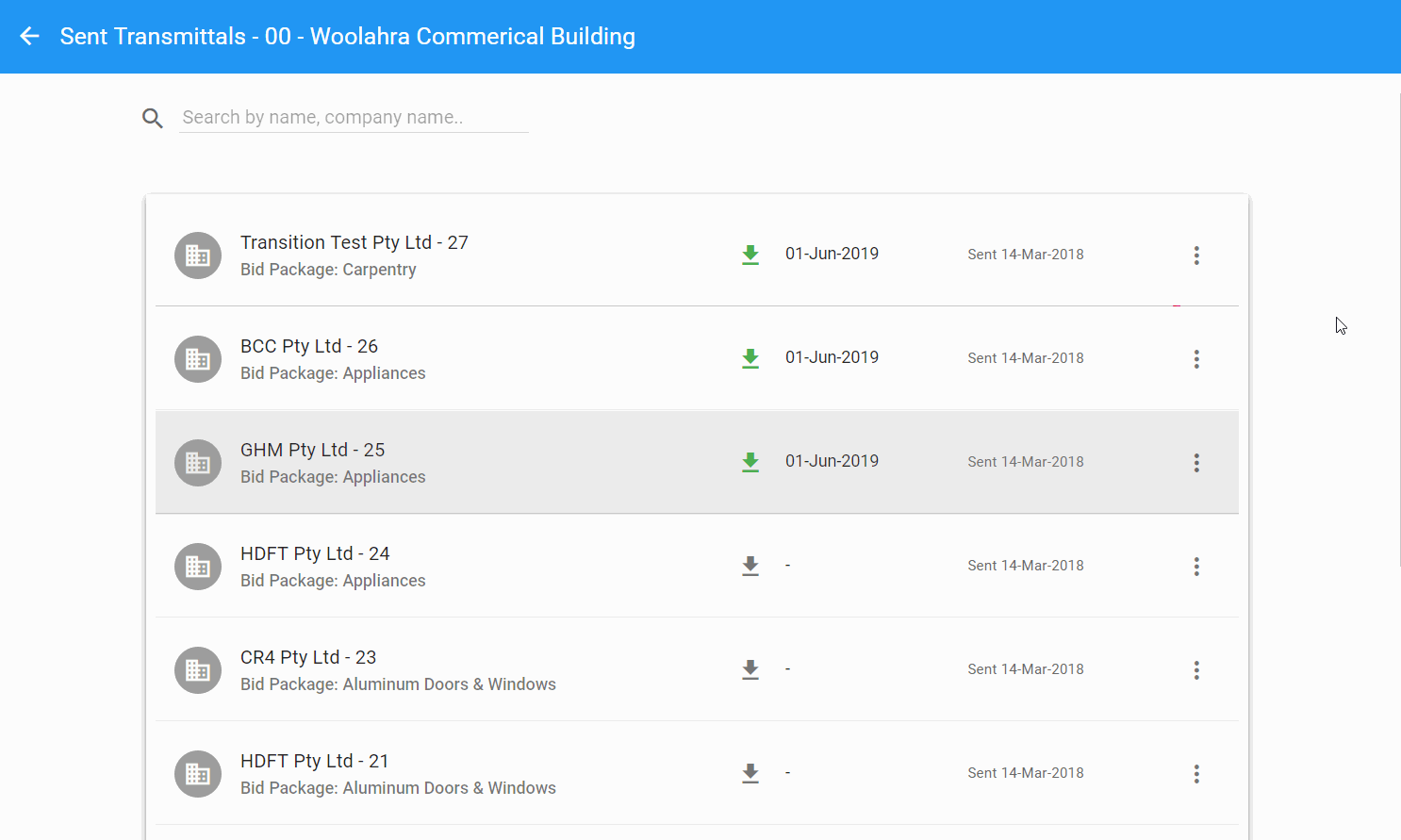Focus the search by name field

point(354,118)
